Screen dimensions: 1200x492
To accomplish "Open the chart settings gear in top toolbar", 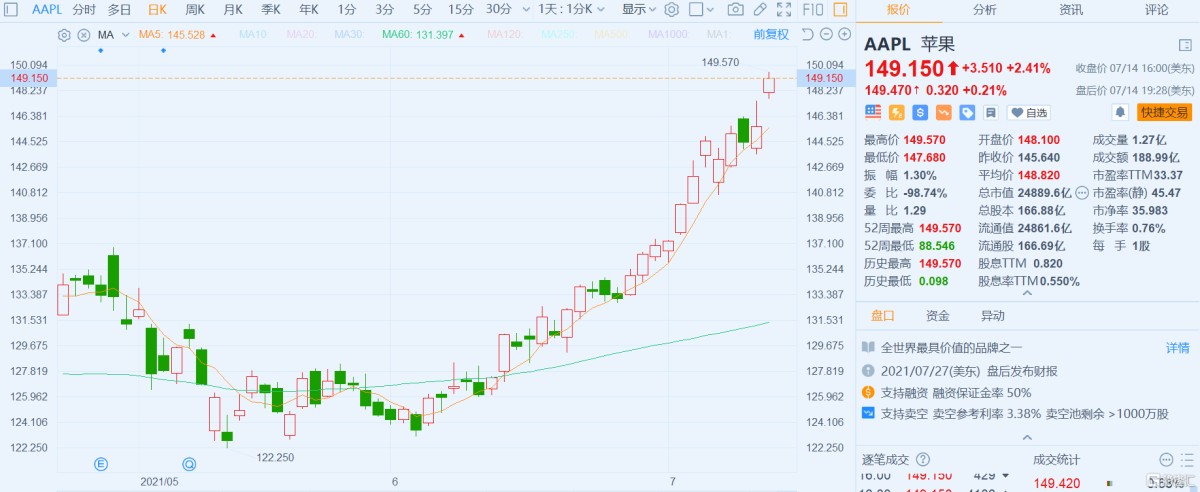I will (671, 10).
